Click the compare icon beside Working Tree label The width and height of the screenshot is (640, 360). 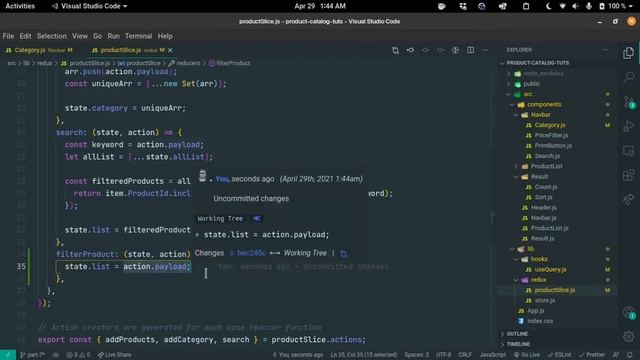[x=257, y=218]
